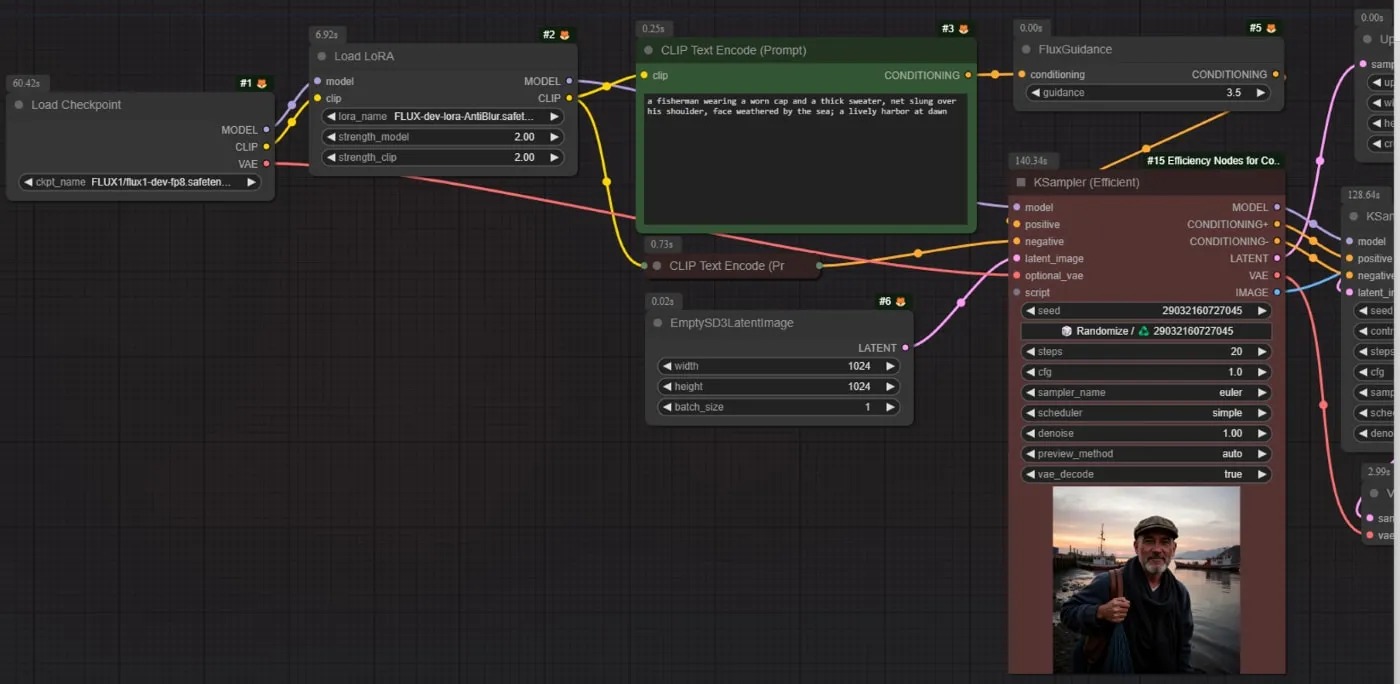Collapse the EmptySD3LatentImage node via title dot
Viewport: 1400px width, 684px height.
click(x=658, y=323)
